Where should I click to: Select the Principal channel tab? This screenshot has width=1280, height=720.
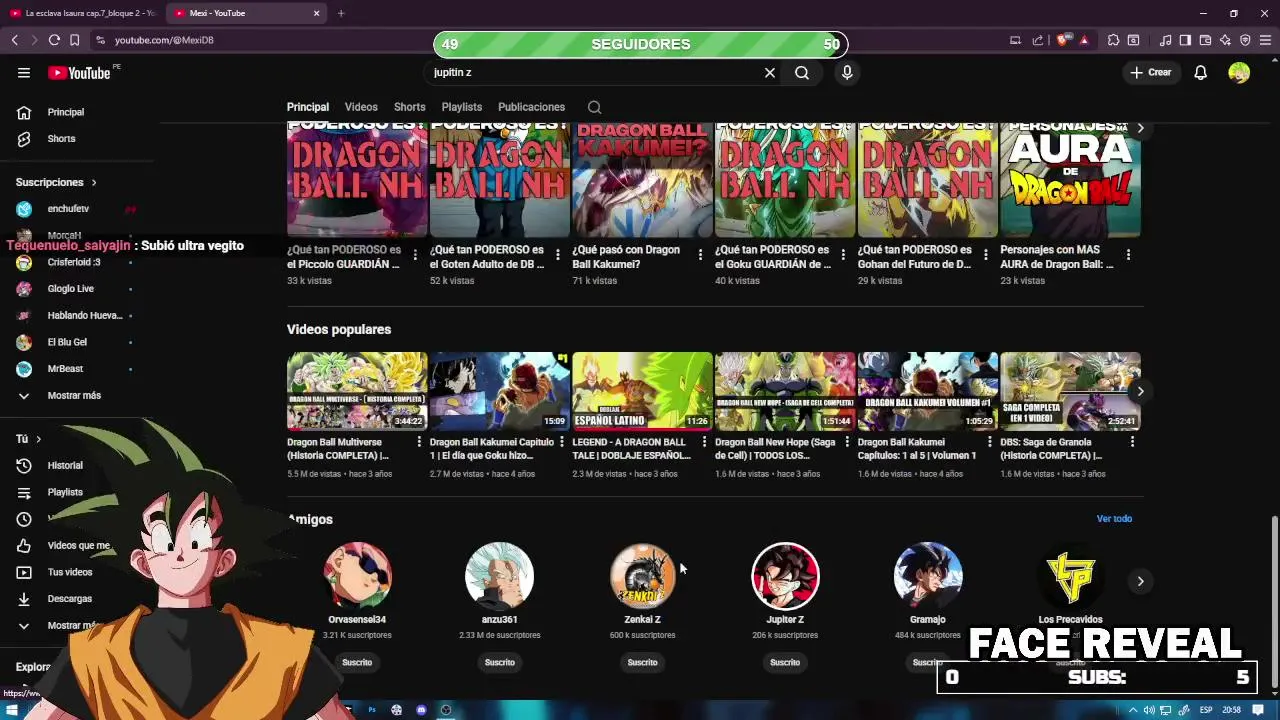click(x=308, y=107)
